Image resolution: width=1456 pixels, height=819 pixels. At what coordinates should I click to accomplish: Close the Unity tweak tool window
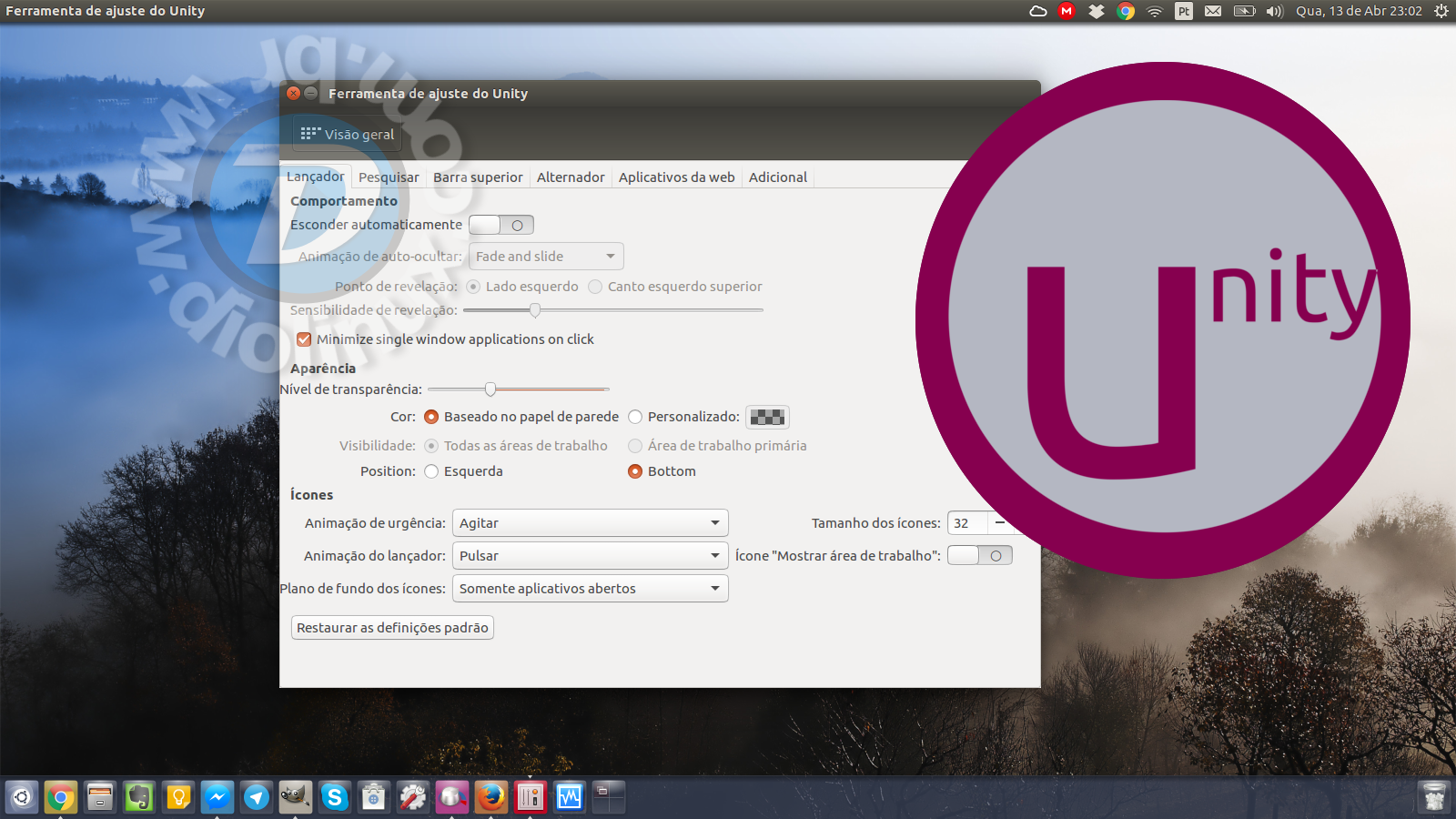pos(293,93)
